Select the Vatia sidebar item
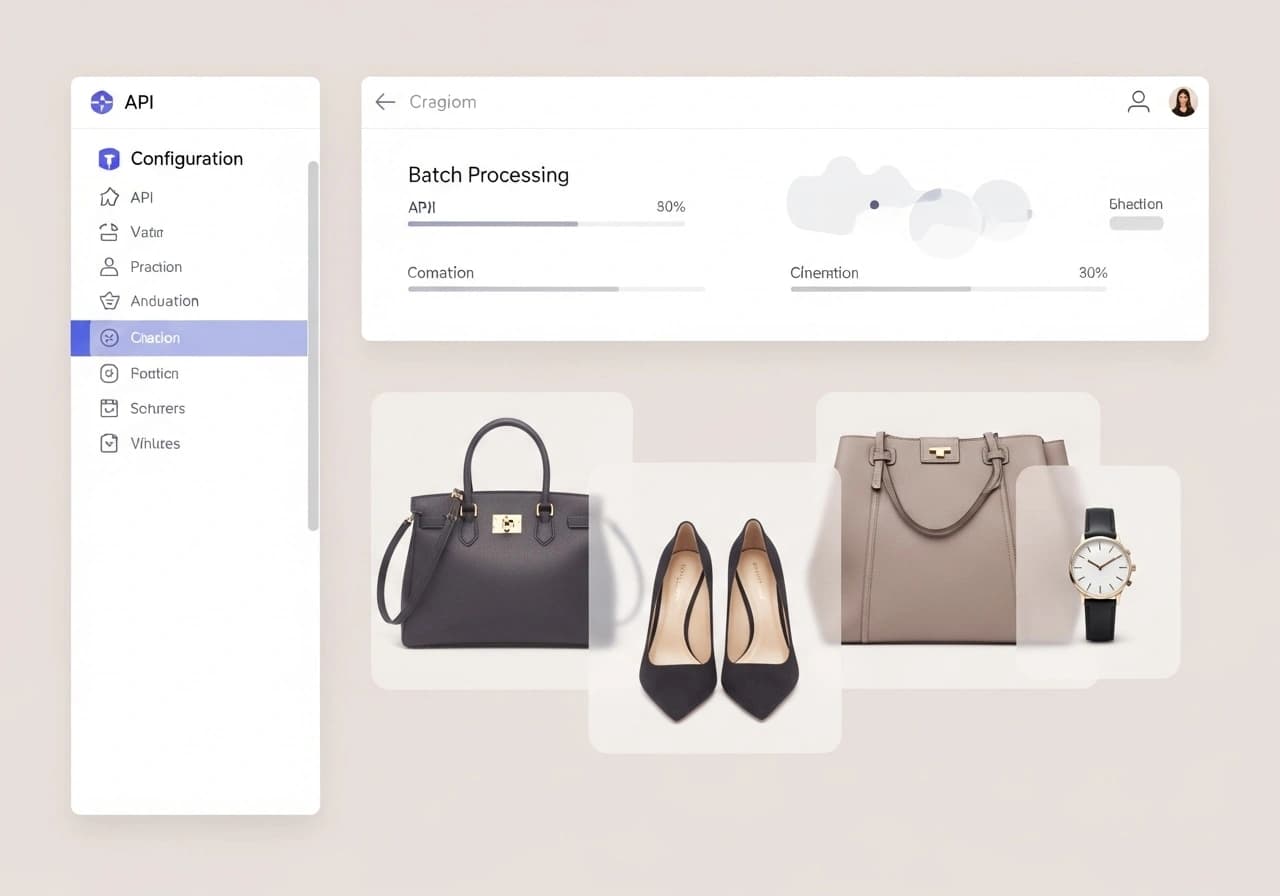1280x896 pixels. coord(146,232)
